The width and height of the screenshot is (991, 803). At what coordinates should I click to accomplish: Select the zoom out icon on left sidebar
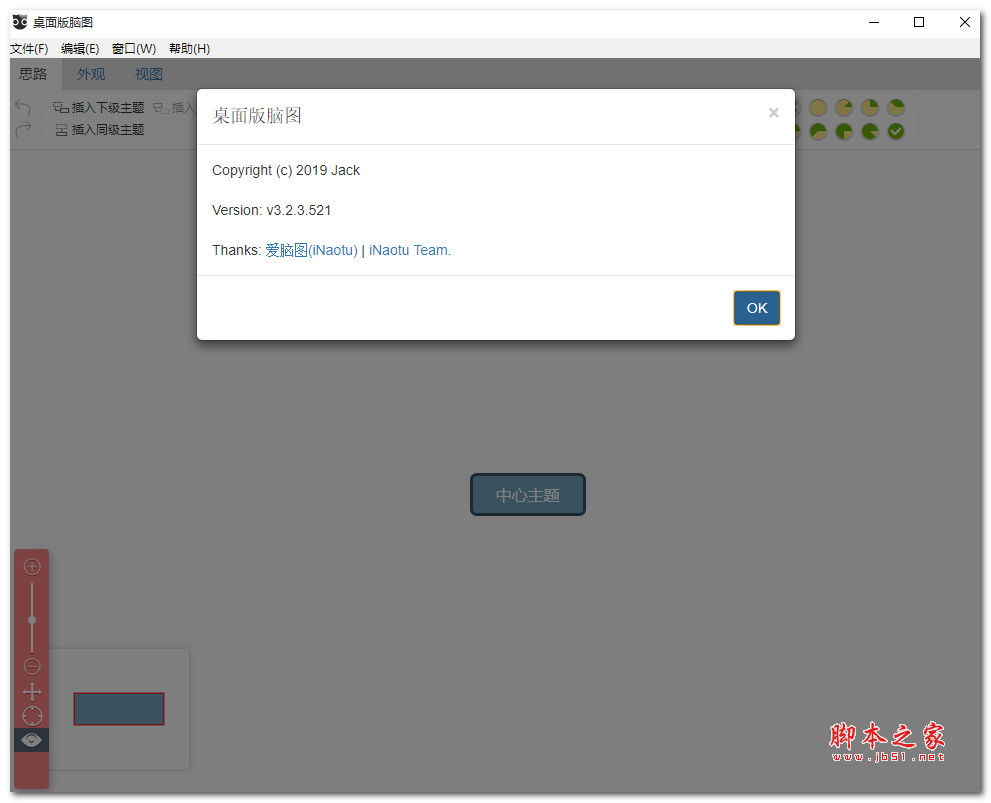pyautogui.click(x=31, y=665)
